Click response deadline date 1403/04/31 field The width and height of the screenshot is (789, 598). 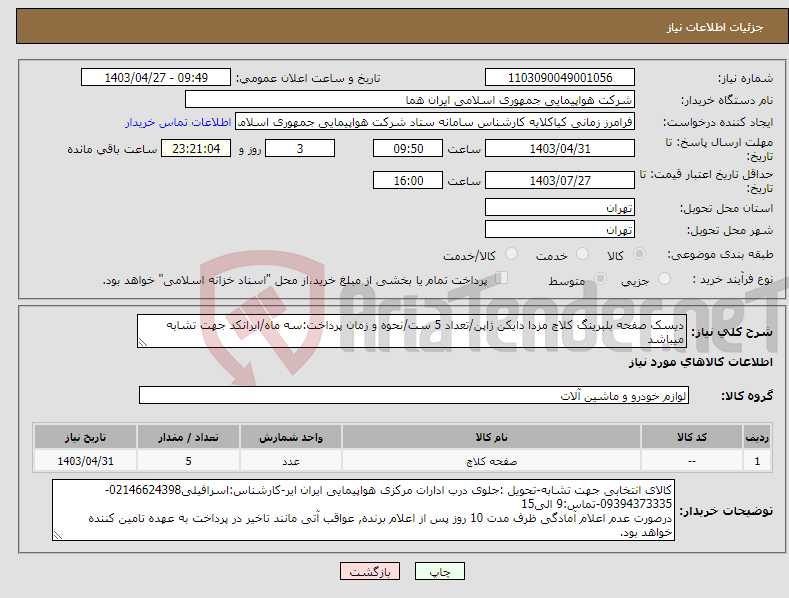pos(560,148)
